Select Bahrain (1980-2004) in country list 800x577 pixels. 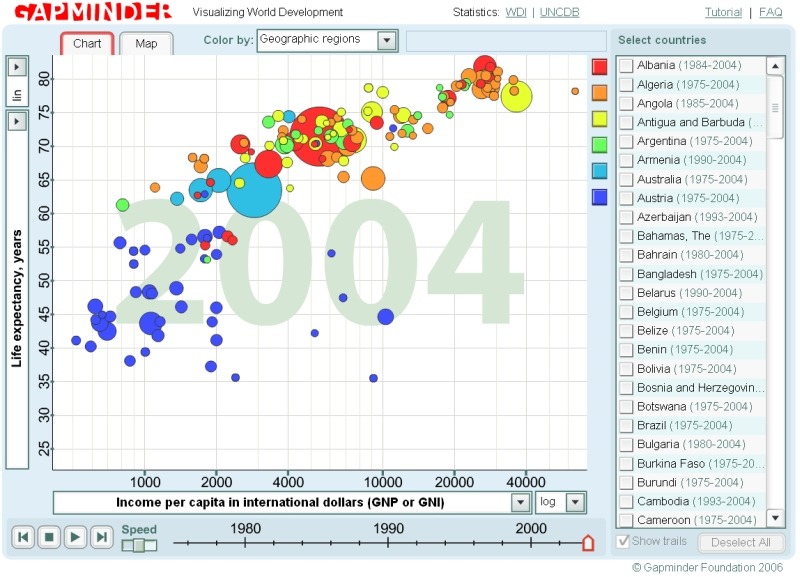(x=692, y=255)
